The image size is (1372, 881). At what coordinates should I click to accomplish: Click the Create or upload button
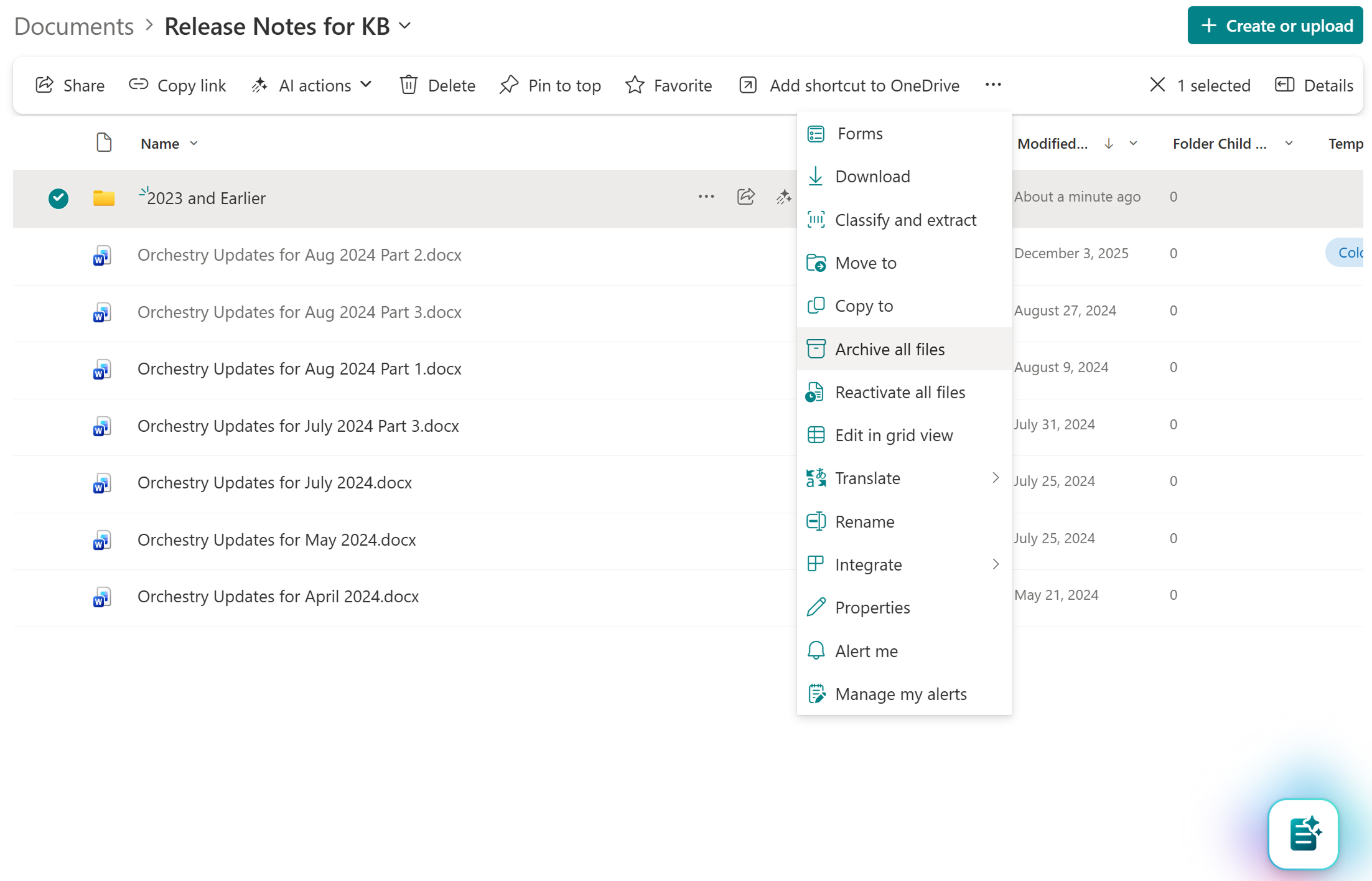click(x=1274, y=26)
